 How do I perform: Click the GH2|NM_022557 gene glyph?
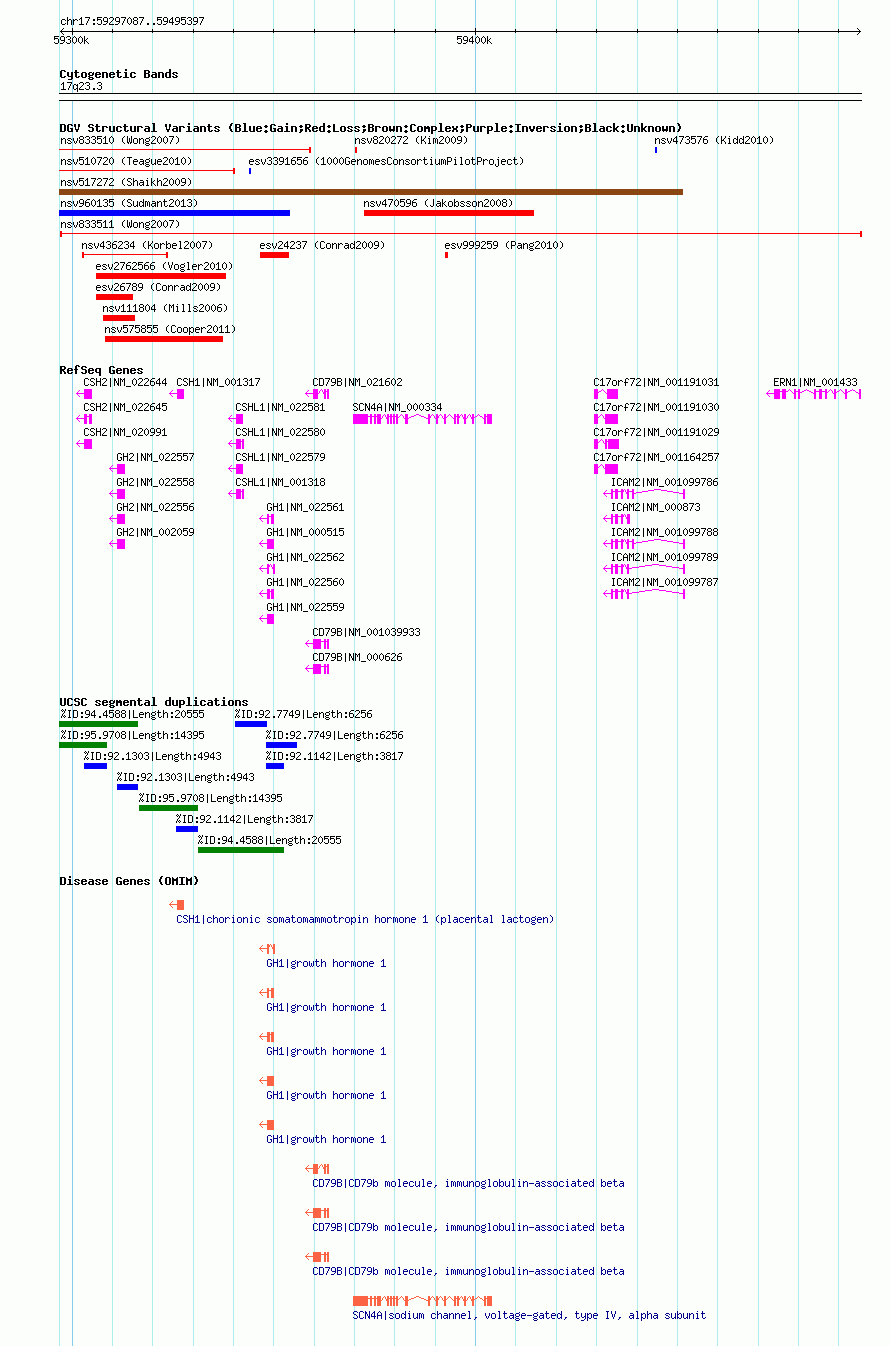118,469
